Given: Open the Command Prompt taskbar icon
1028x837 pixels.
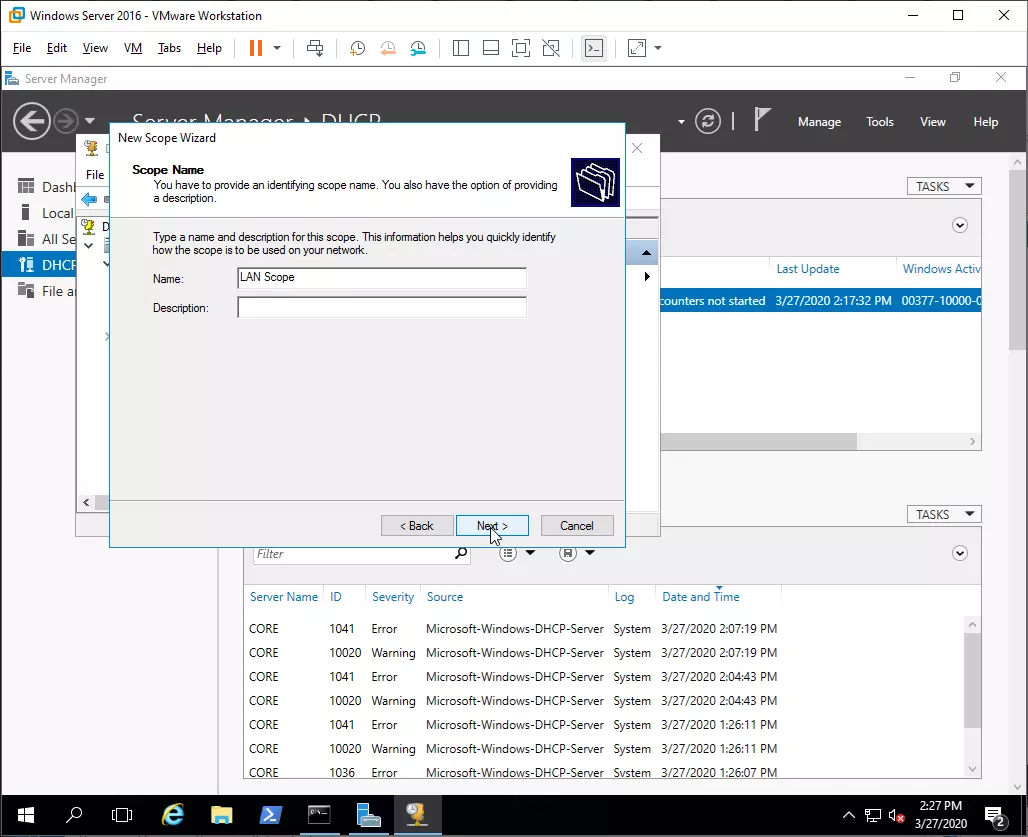Looking at the screenshot, I should [319, 815].
